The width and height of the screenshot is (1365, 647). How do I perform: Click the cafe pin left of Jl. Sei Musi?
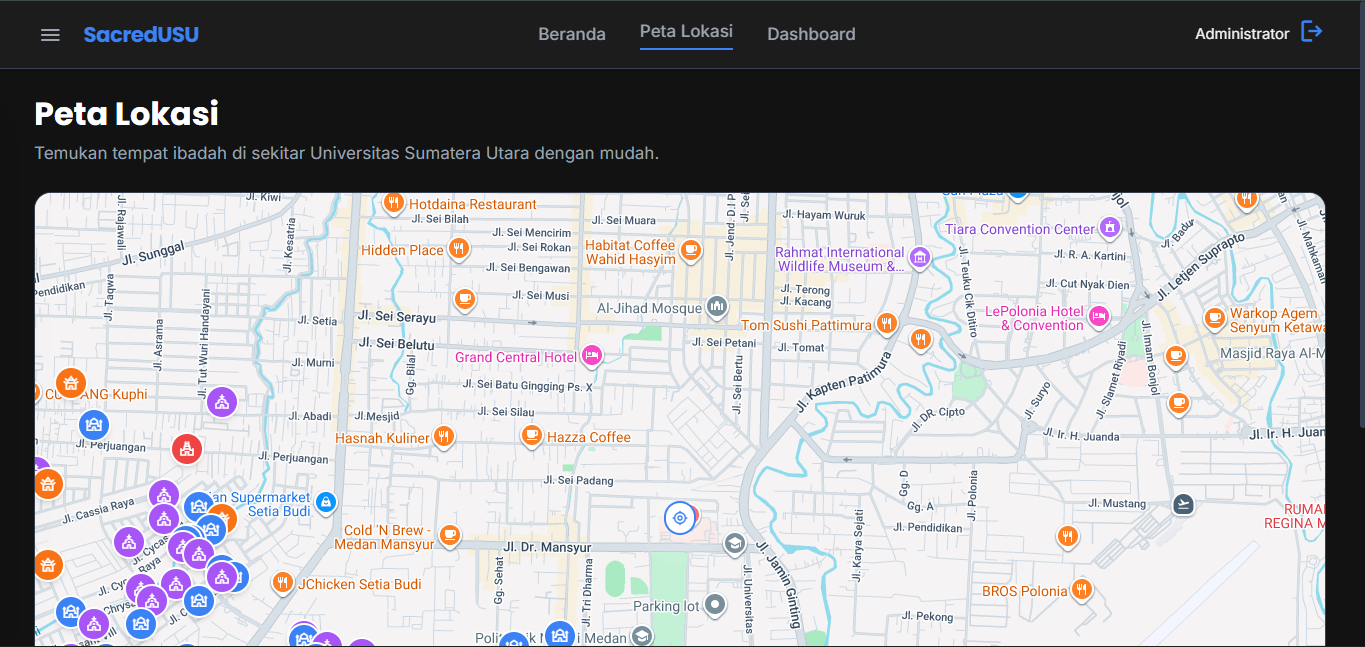(x=464, y=298)
